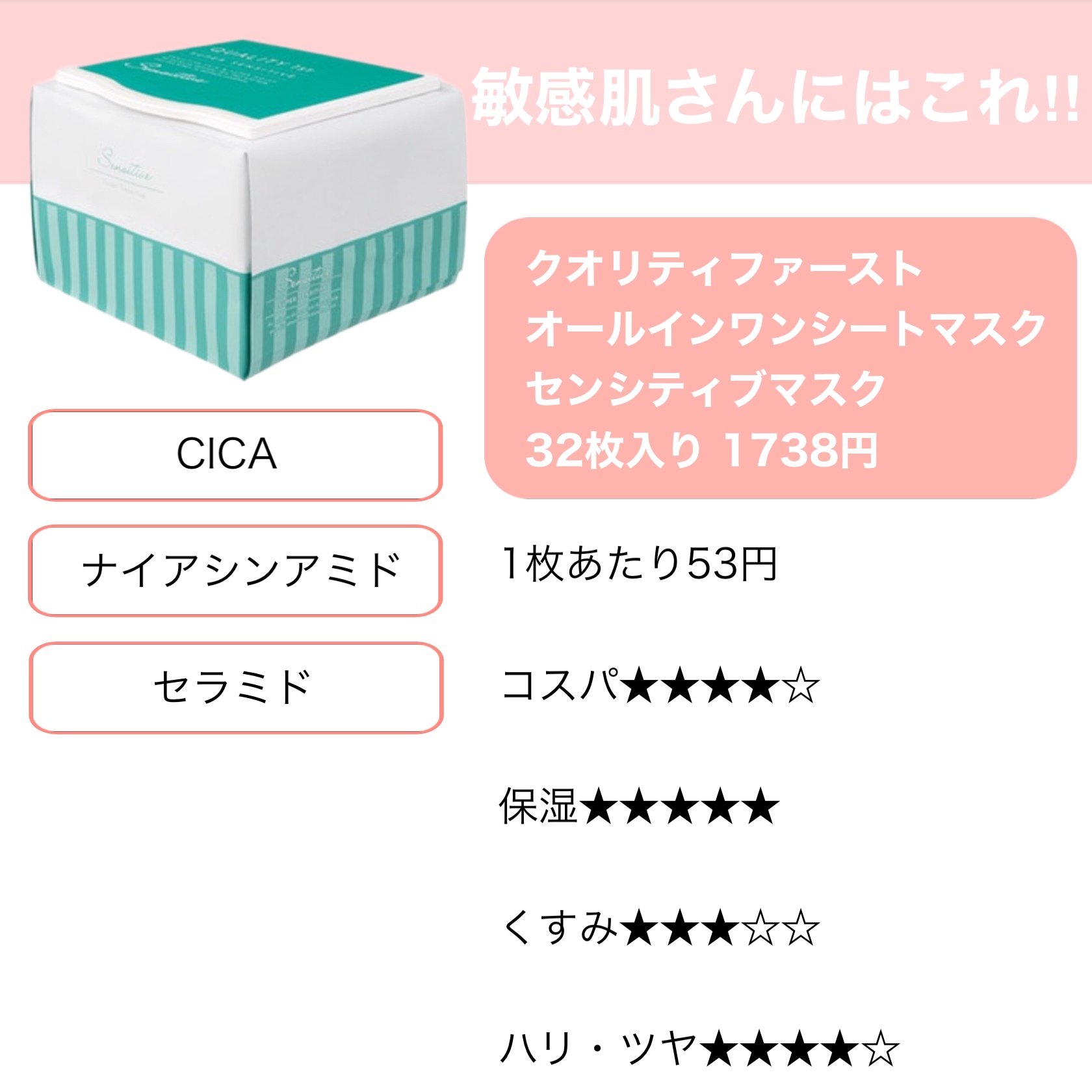The image size is (1092, 1092).
Task: Click the 32枚入り 1738円 price line
Action: [x=702, y=450]
